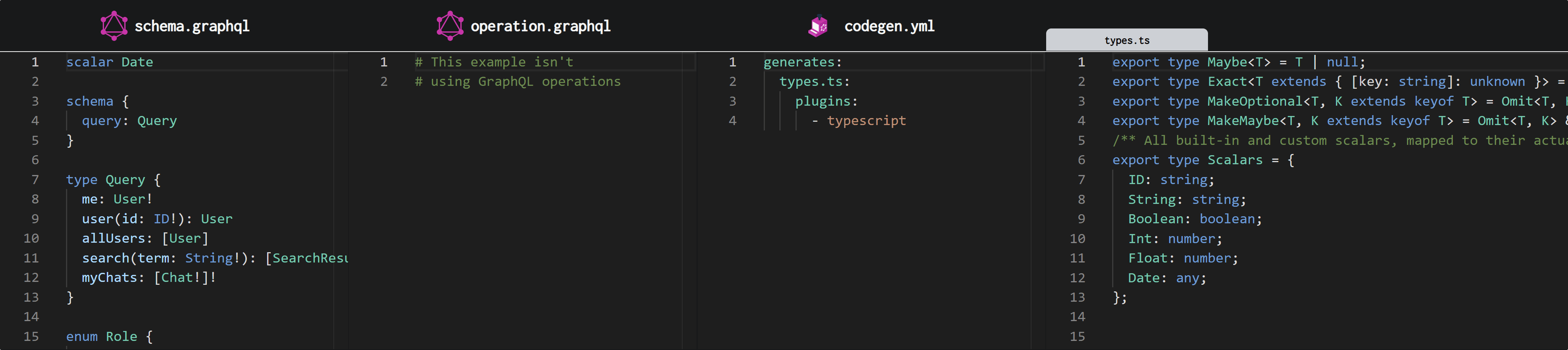Click line number 7 in schema.graphql gutter

pos(35,180)
